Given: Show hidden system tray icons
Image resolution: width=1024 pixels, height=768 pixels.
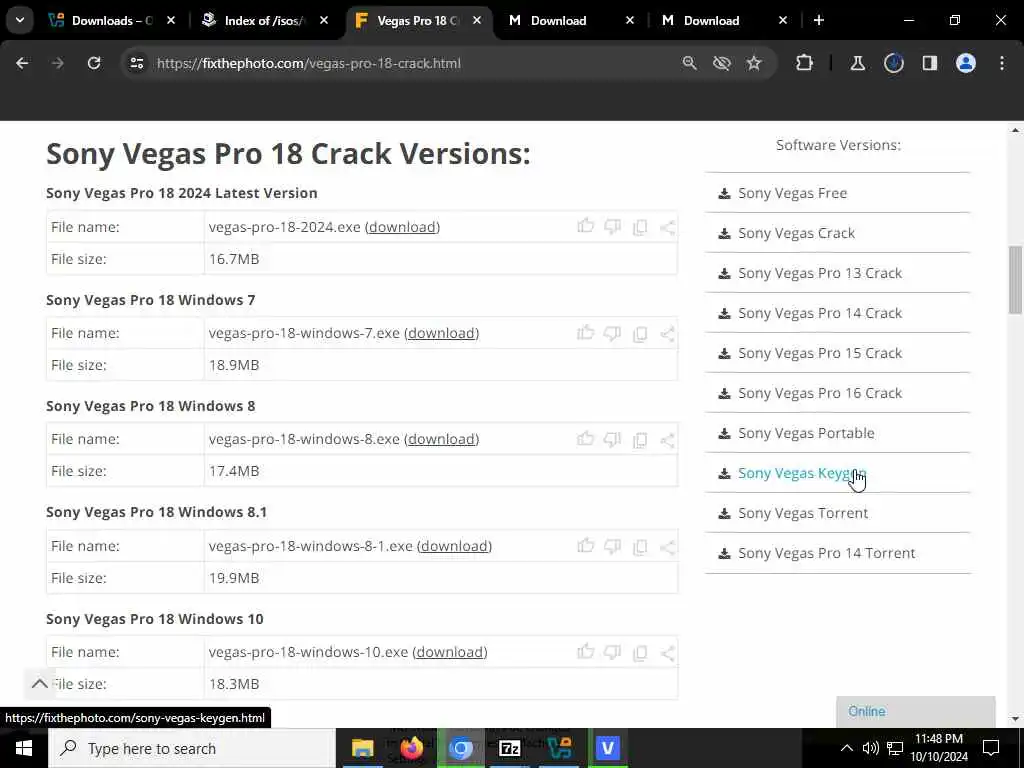Looking at the screenshot, I should [x=846, y=748].
